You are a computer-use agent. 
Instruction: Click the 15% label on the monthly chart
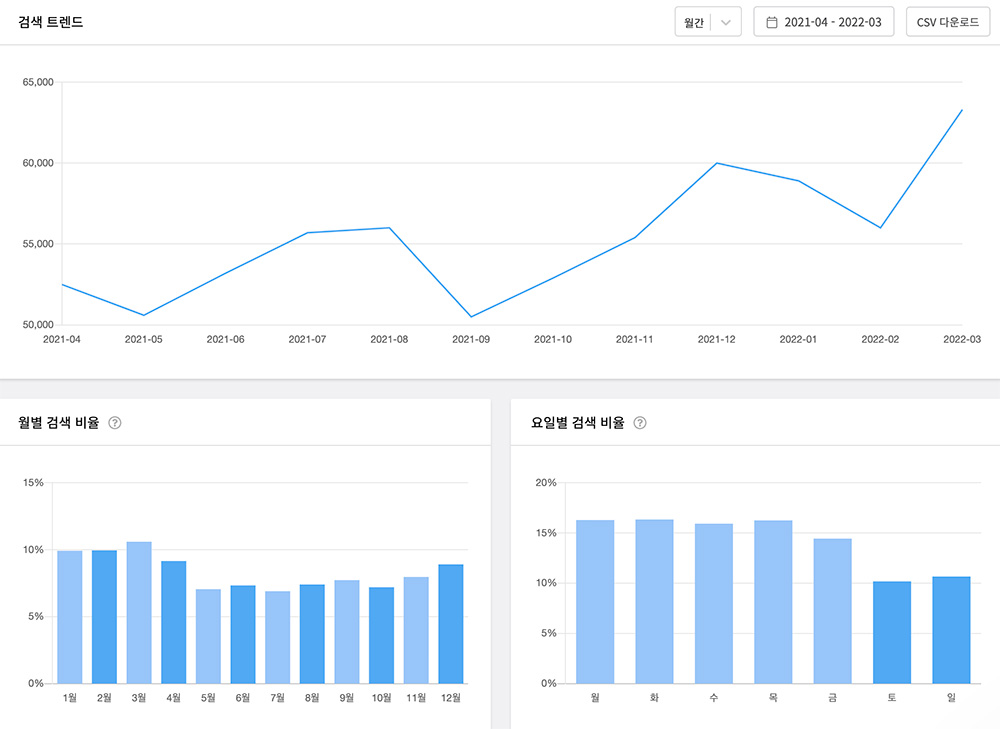pos(34,483)
